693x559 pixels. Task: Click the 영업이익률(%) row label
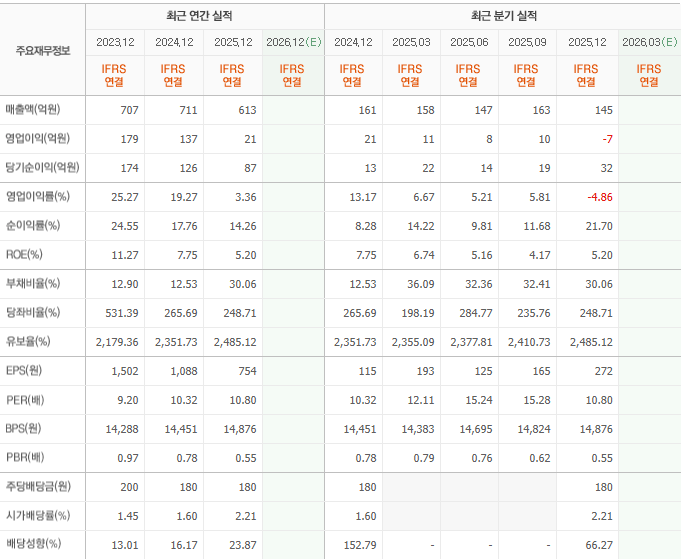(x=38, y=197)
